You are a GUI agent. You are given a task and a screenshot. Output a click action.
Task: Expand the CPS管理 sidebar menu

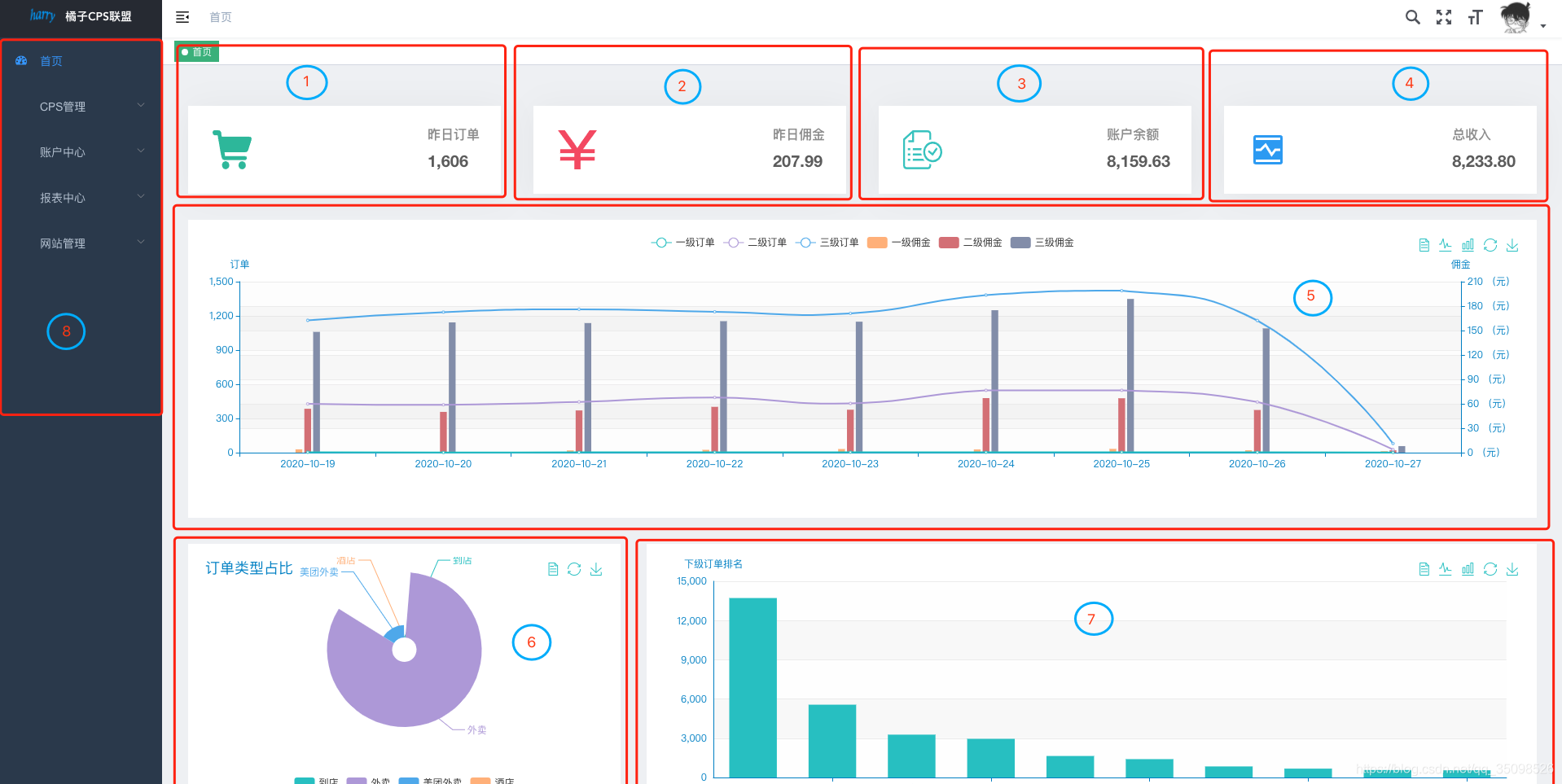pyautogui.click(x=81, y=107)
